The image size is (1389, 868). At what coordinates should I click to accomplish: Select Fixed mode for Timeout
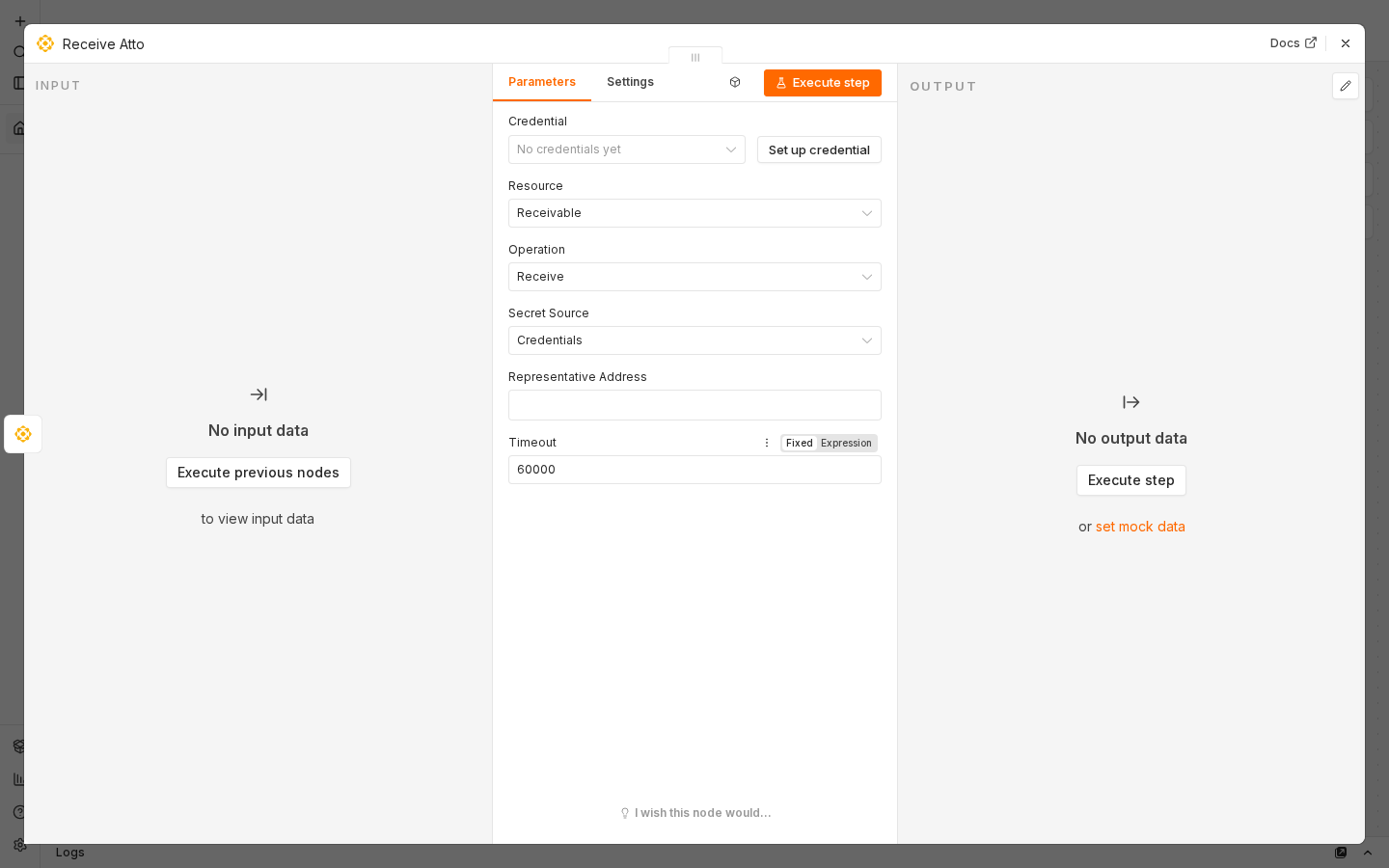point(800,444)
